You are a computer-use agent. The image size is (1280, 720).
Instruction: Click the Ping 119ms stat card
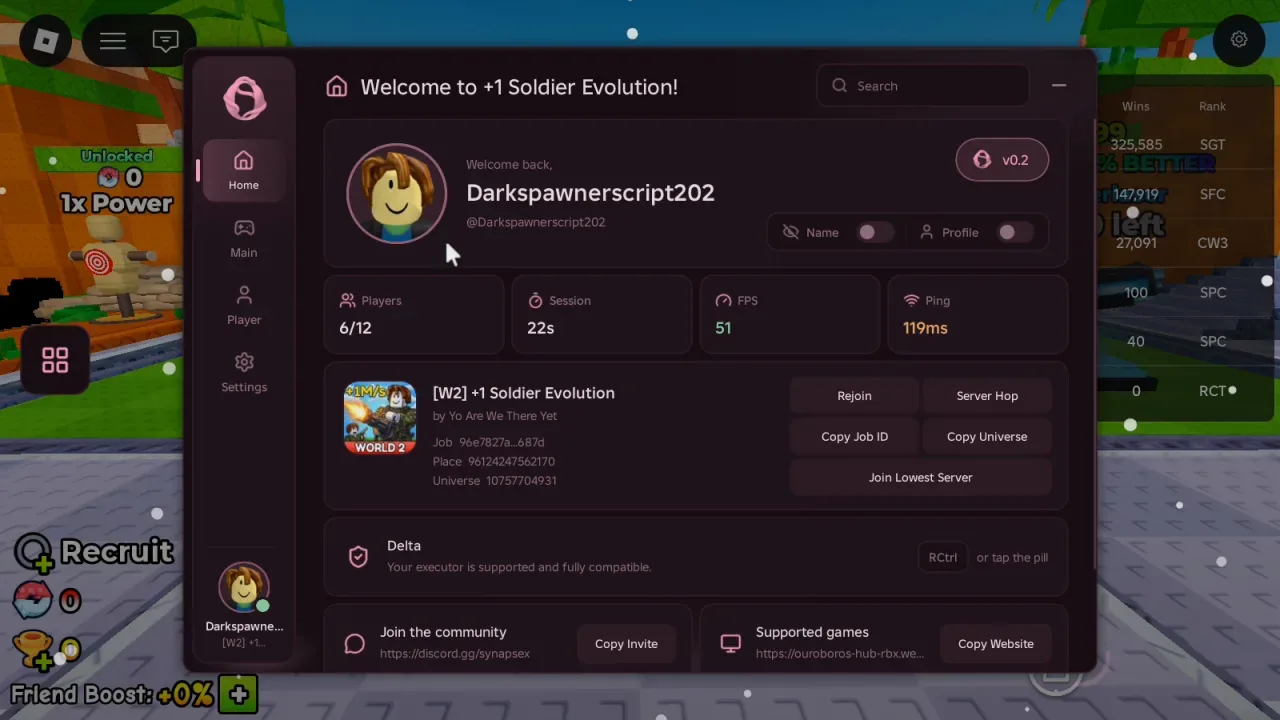pos(978,314)
